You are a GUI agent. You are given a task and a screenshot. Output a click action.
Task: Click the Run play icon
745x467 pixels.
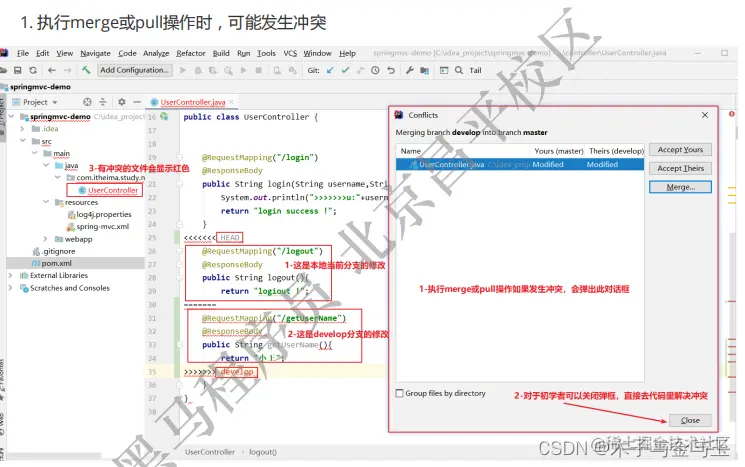(183, 70)
